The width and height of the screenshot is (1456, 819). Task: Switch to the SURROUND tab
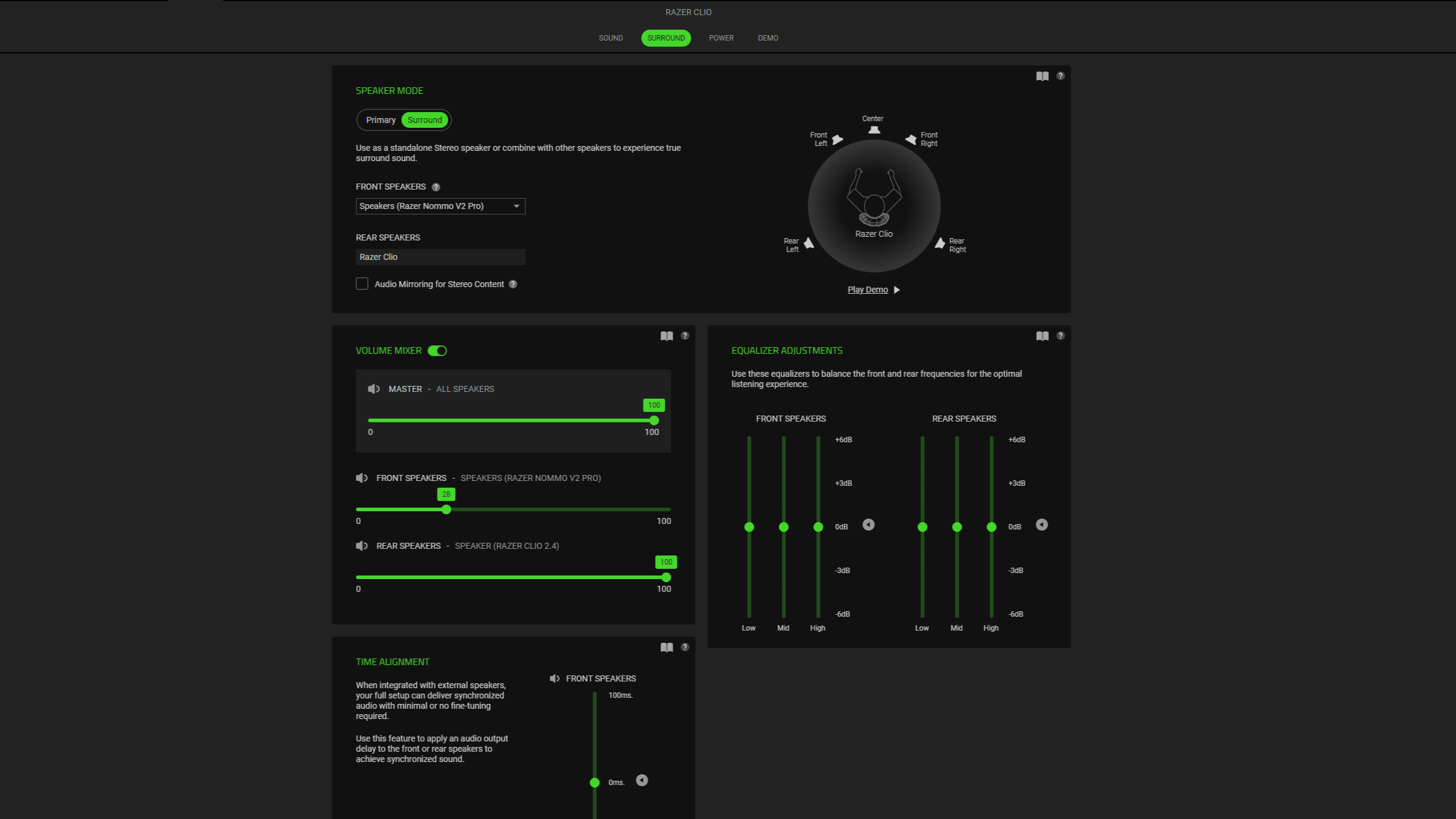pos(666,38)
